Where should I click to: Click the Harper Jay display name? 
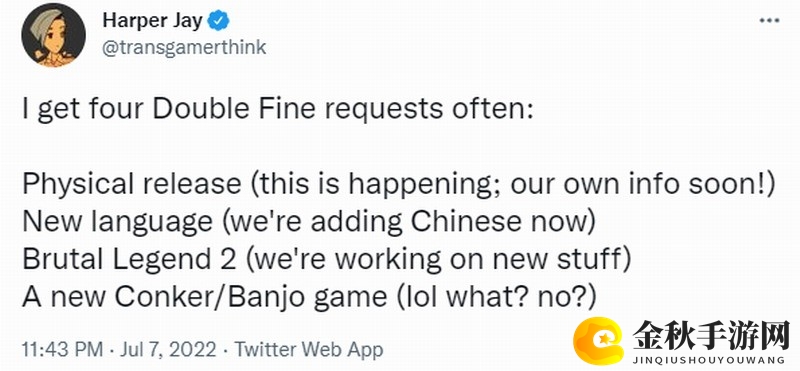click(153, 20)
